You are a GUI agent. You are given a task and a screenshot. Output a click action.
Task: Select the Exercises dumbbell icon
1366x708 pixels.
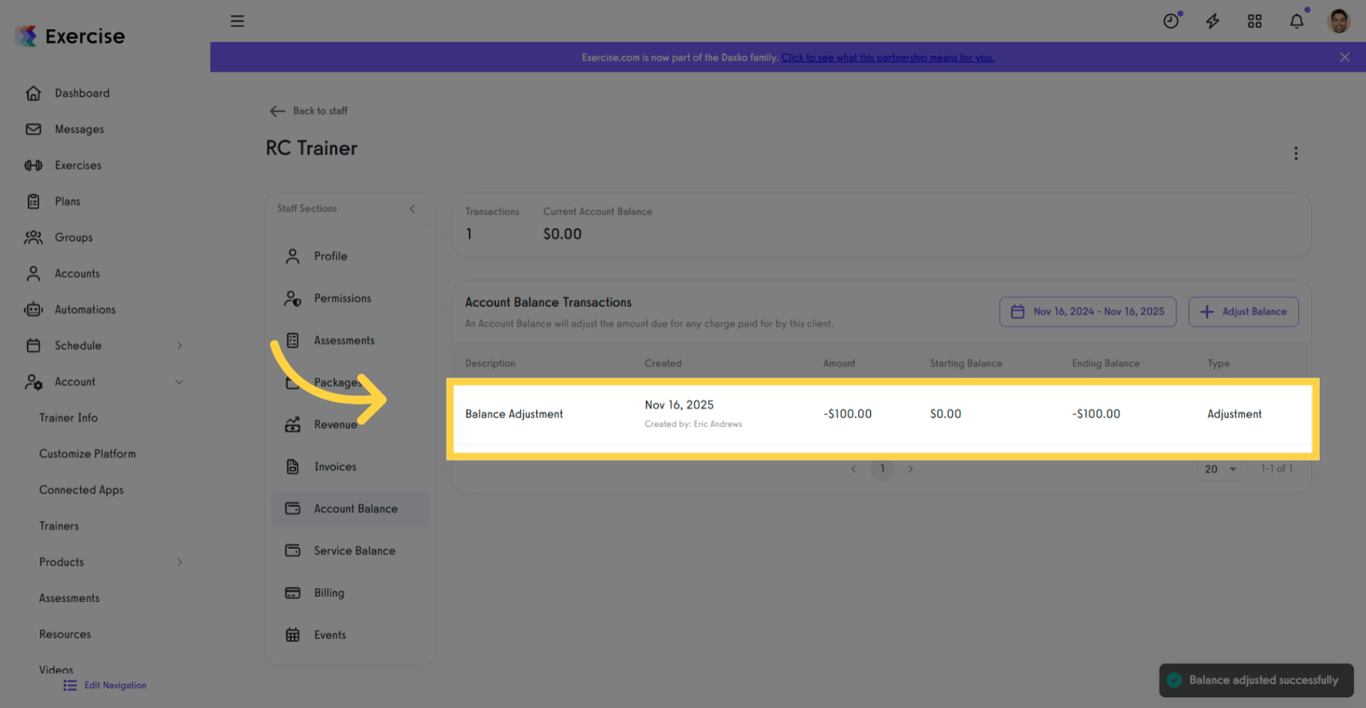pyautogui.click(x=33, y=164)
